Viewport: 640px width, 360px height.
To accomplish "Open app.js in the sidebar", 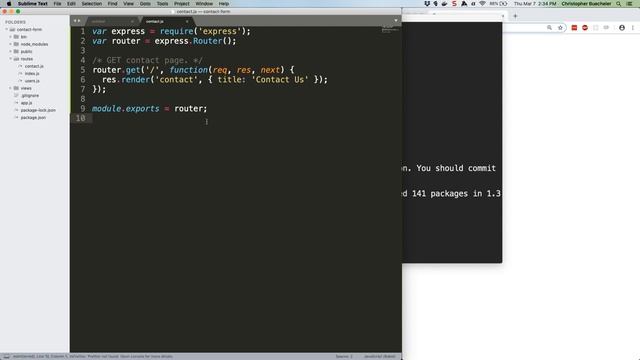I will tap(27, 103).
